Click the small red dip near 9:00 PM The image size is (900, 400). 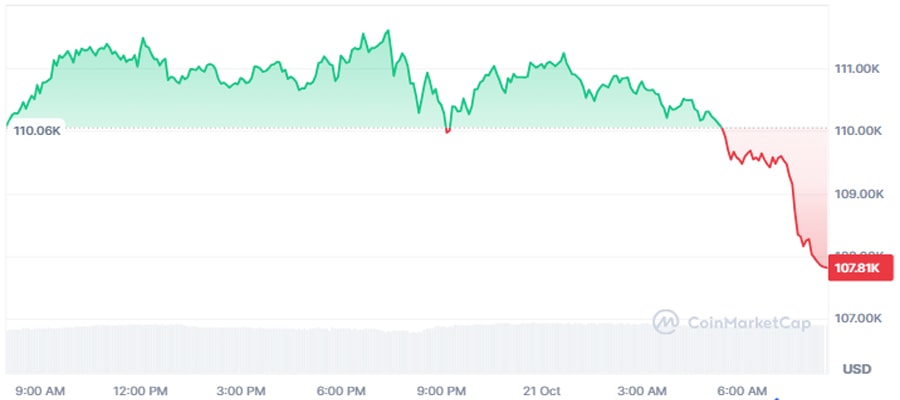coord(447,130)
